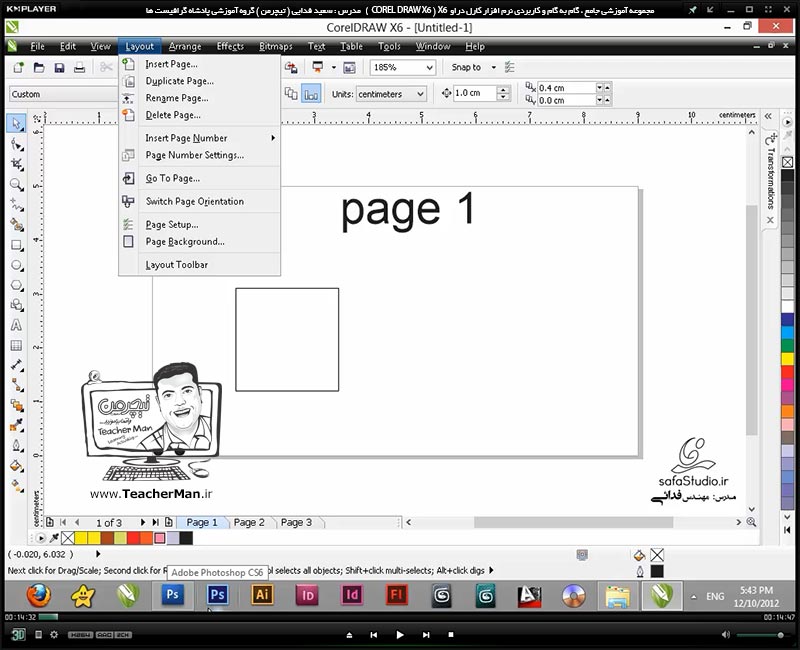Click the ENG language indicator

(715, 596)
